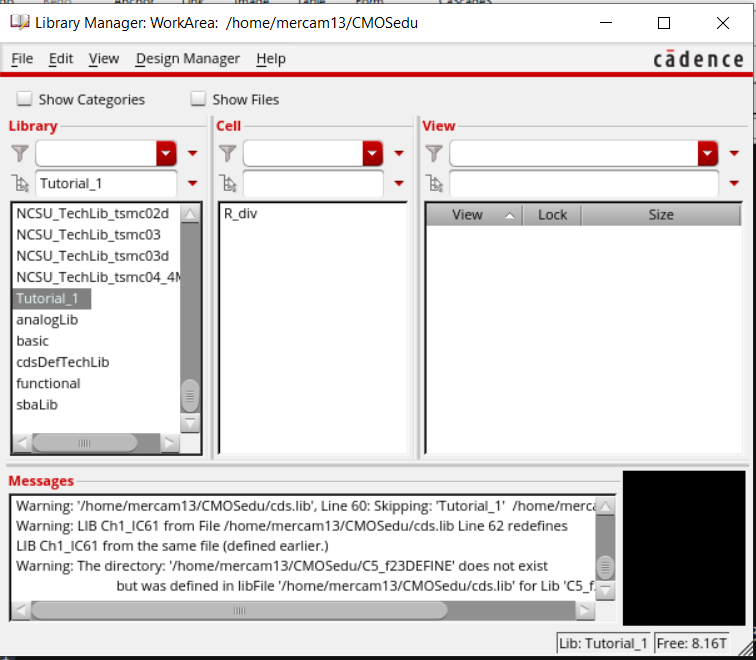Select functional library
The width and height of the screenshot is (756, 660).
(x=48, y=383)
